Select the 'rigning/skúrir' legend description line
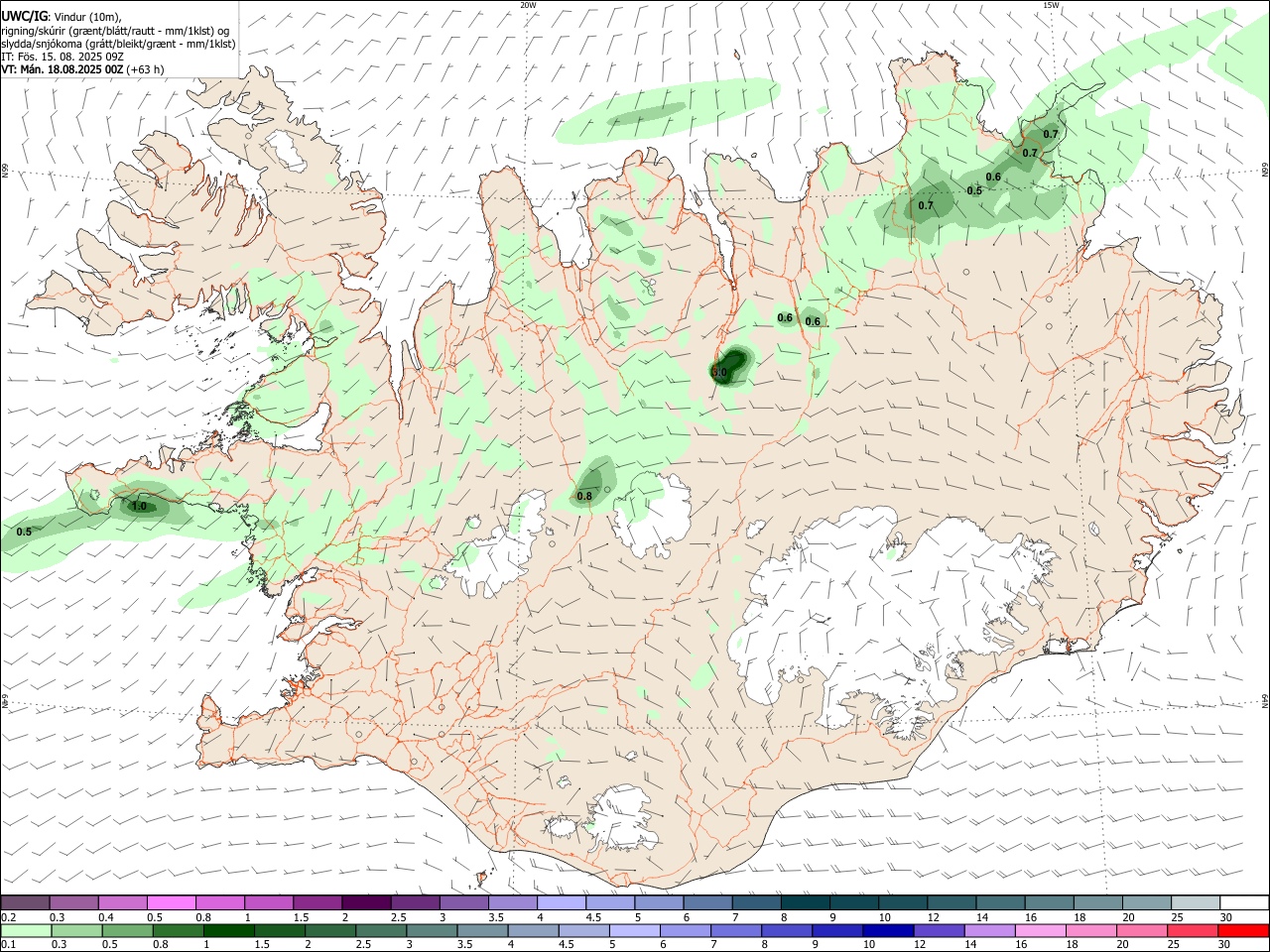 pyautogui.click(x=115, y=30)
